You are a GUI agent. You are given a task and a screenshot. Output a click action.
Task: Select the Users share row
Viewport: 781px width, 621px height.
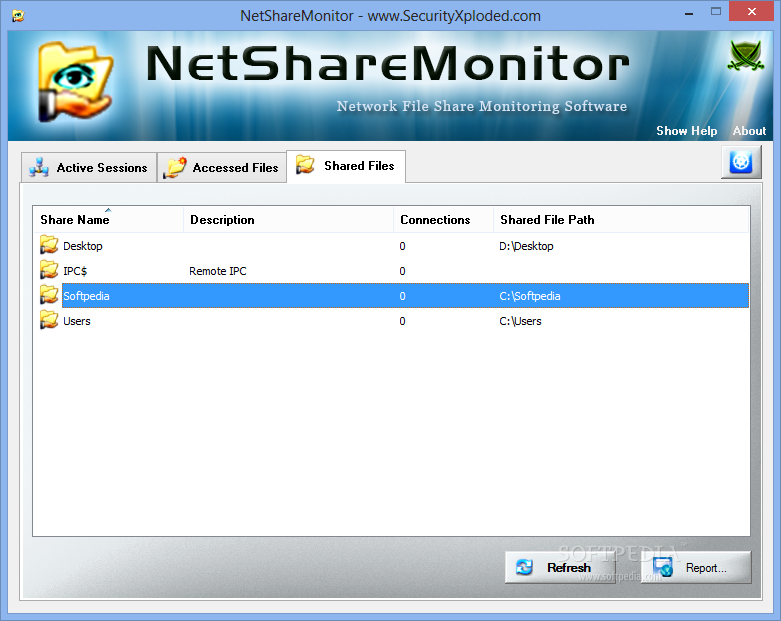pos(391,321)
